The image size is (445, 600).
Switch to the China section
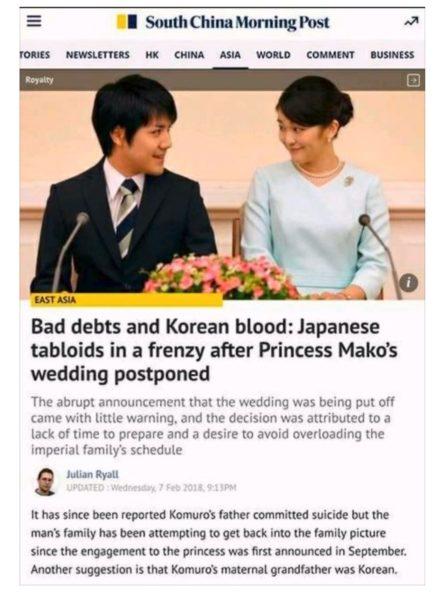point(189,55)
